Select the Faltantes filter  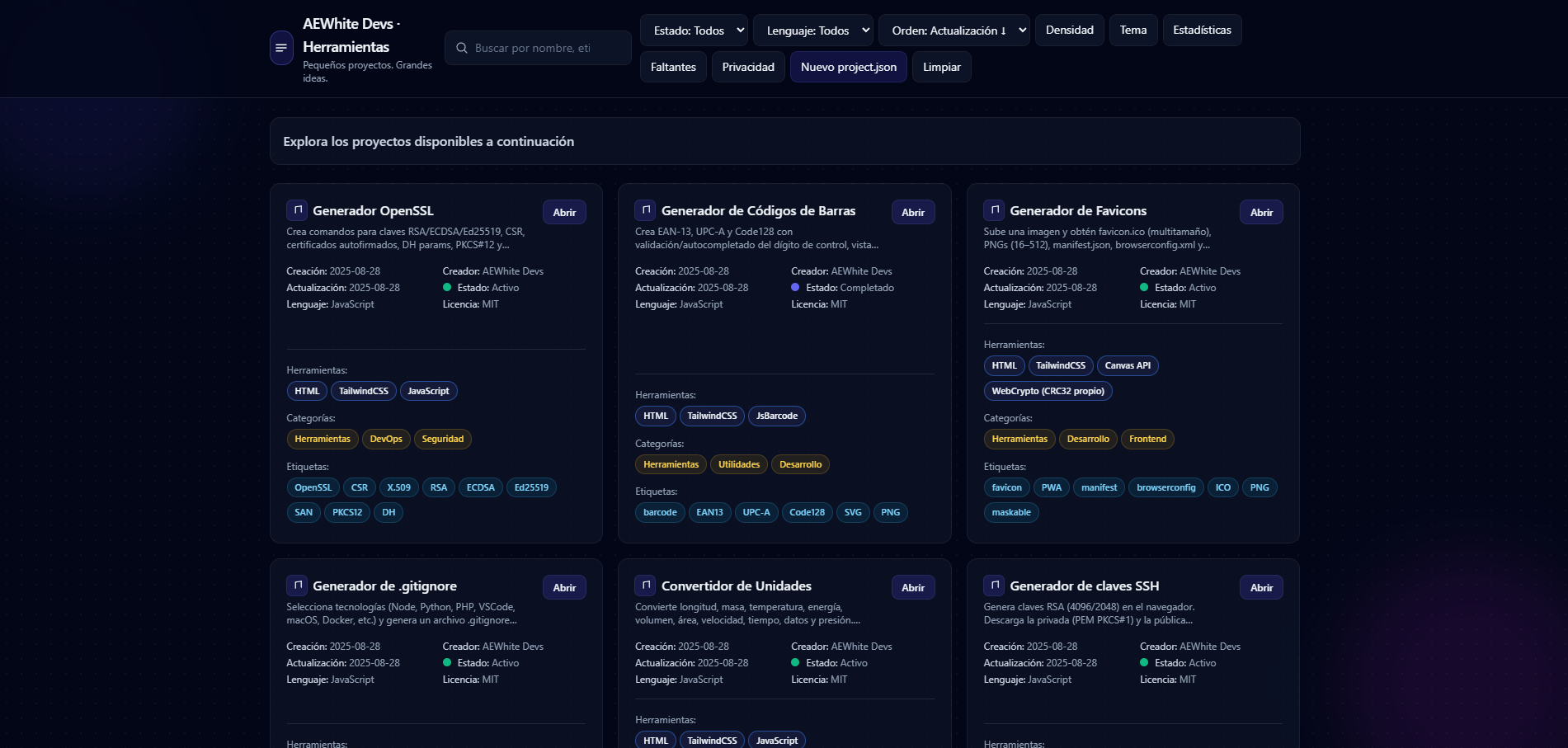coord(673,67)
